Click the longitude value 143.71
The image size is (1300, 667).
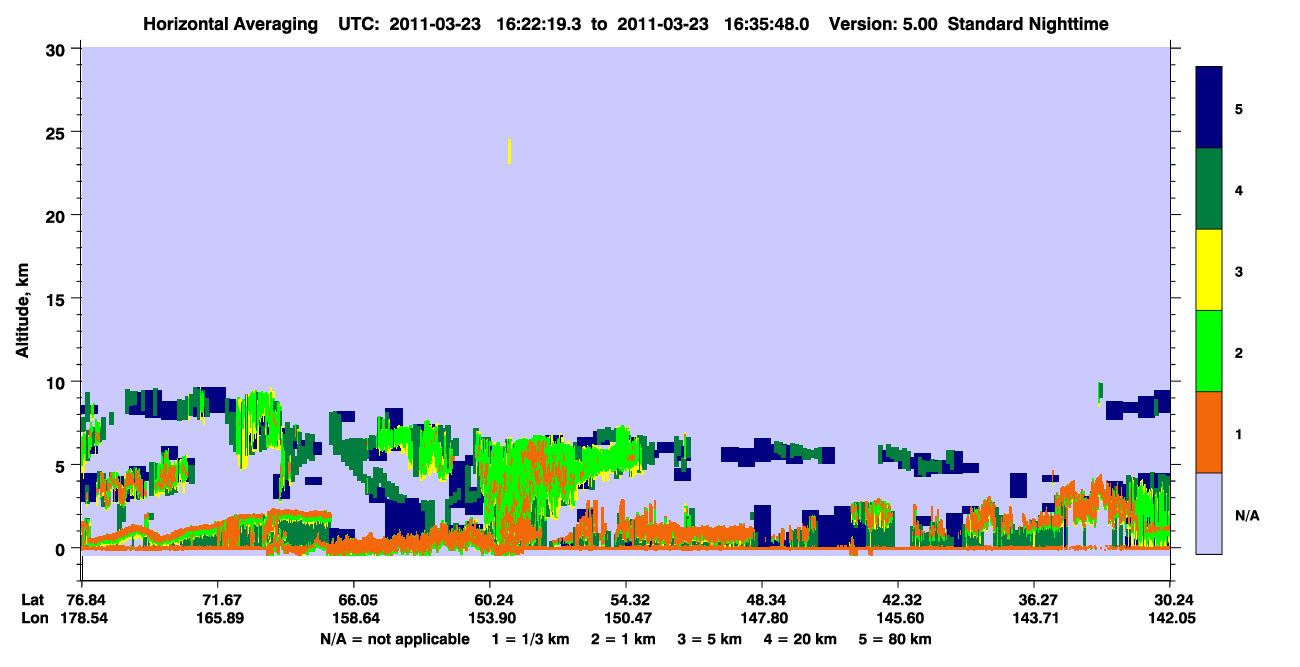(1034, 619)
